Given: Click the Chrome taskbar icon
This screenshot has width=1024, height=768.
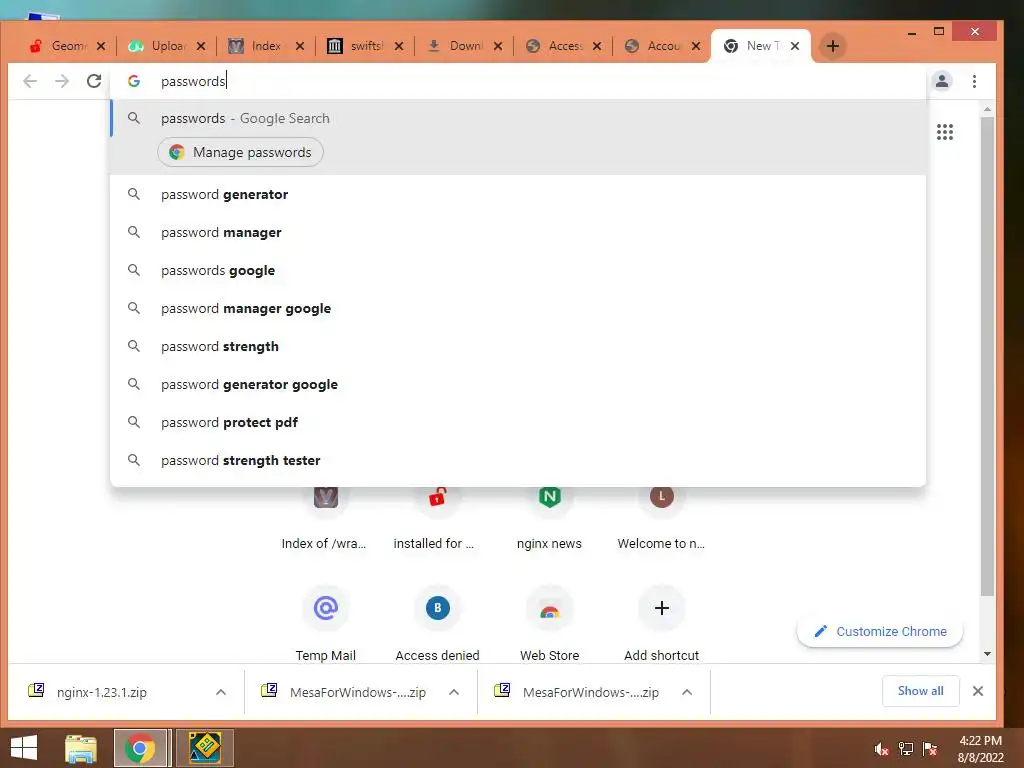Looking at the screenshot, I should 140,748.
